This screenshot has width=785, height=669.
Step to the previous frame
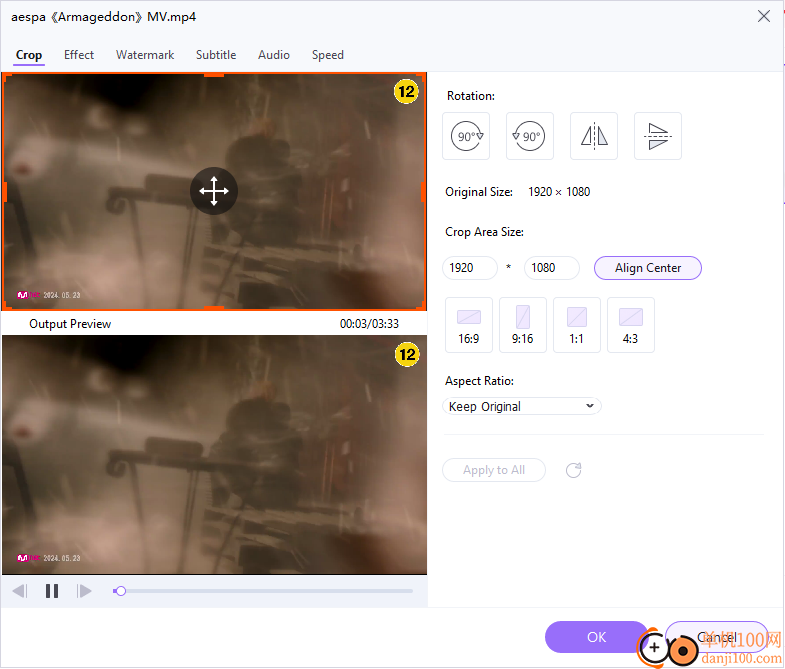point(20,591)
